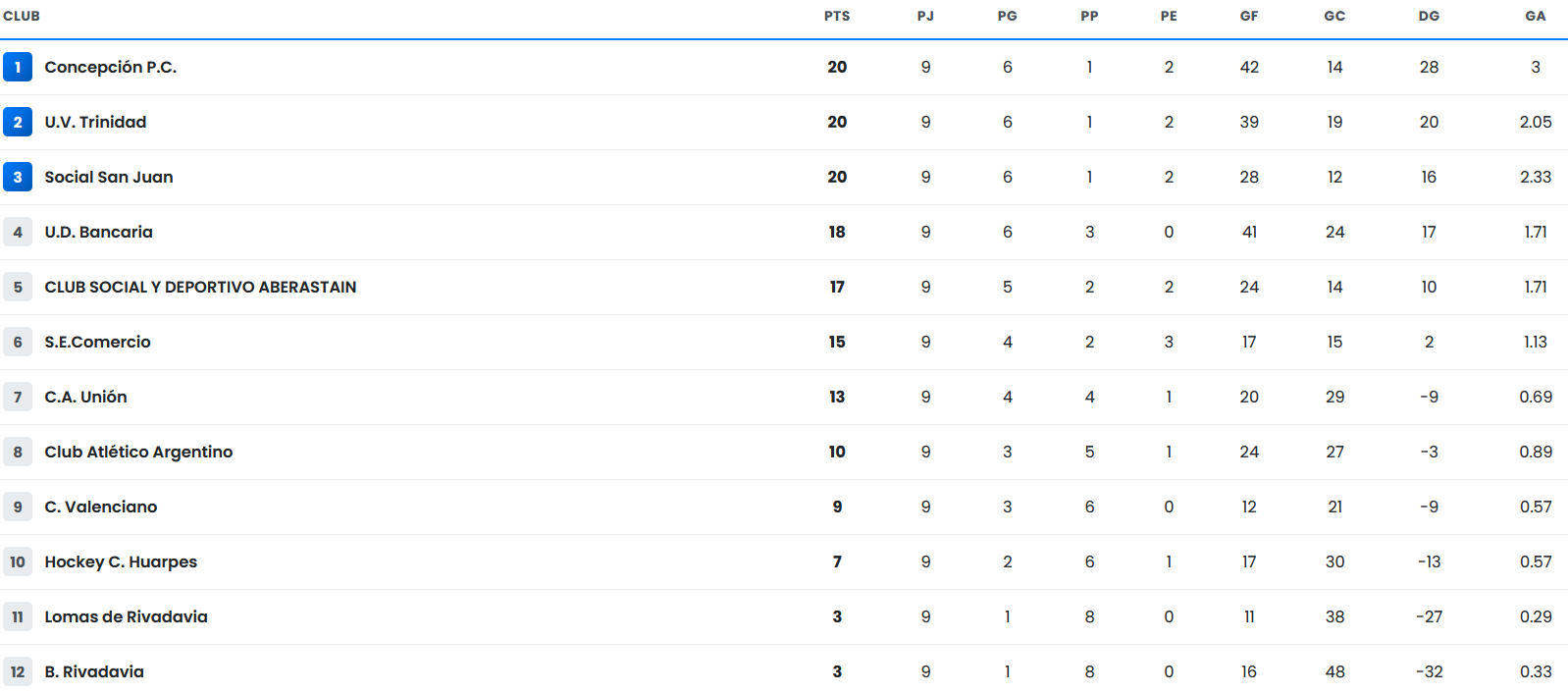
Task: Click Social San Juan points value 20
Action: pyautogui.click(x=837, y=177)
